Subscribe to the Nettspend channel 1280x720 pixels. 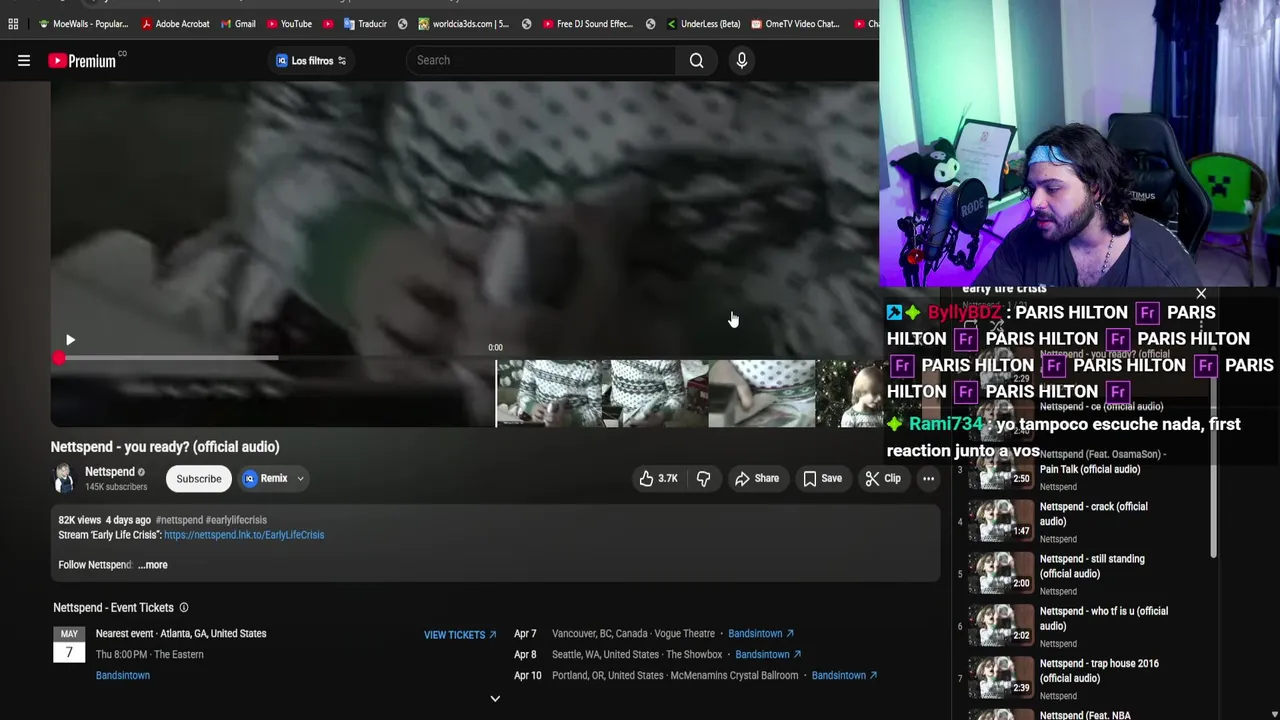point(199,478)
